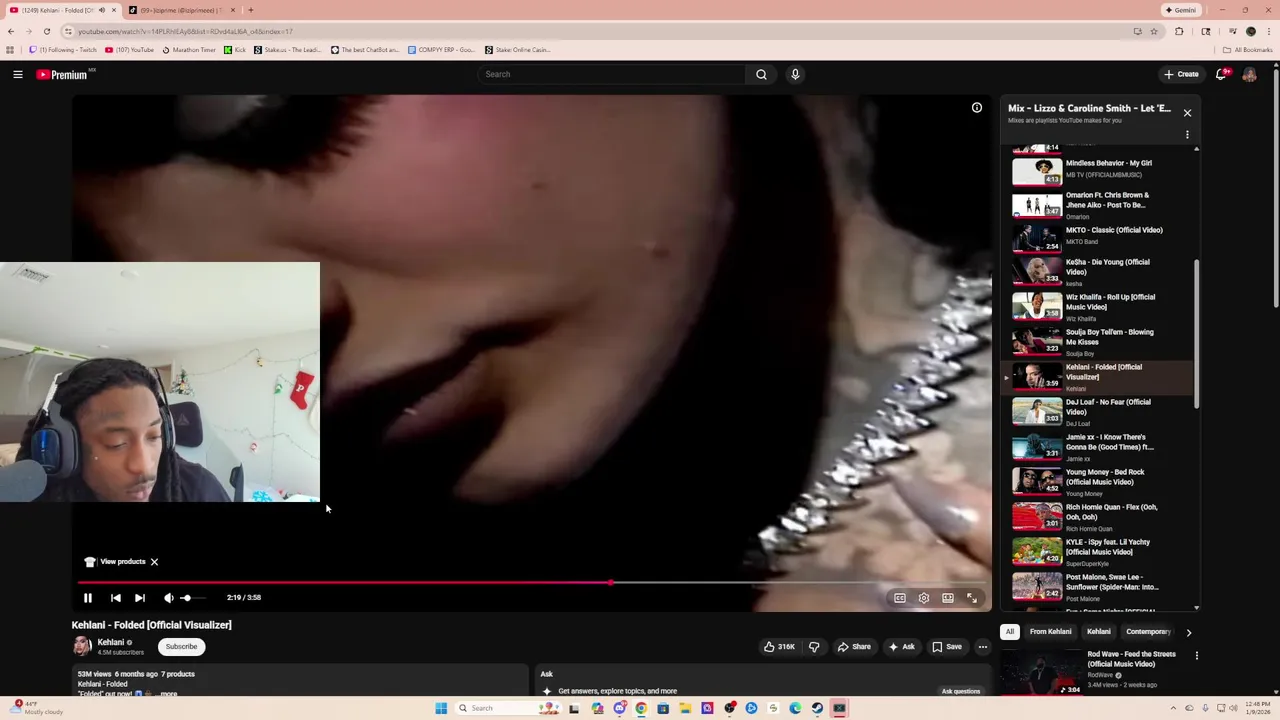The width and height of the screenshot is (1280, 720).
Task: Adjust the volume slider knob
Action: click(x=186, y=598)
